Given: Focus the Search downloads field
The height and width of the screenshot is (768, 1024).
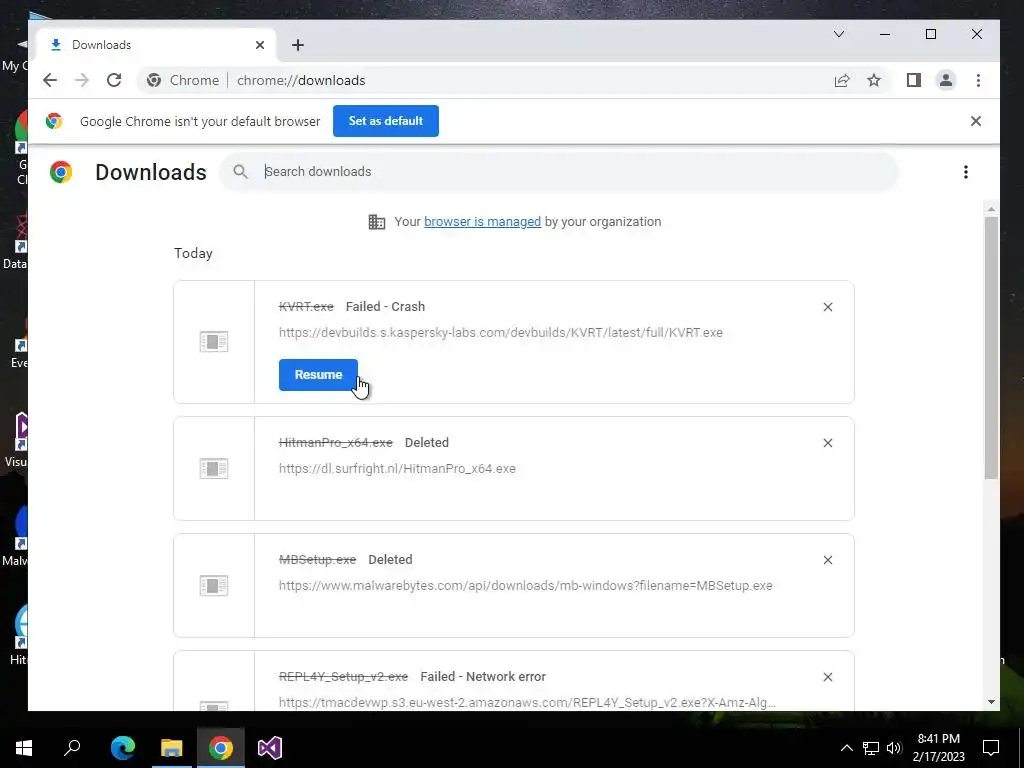Looking at the screenshot, I should (x=558, y=172).
